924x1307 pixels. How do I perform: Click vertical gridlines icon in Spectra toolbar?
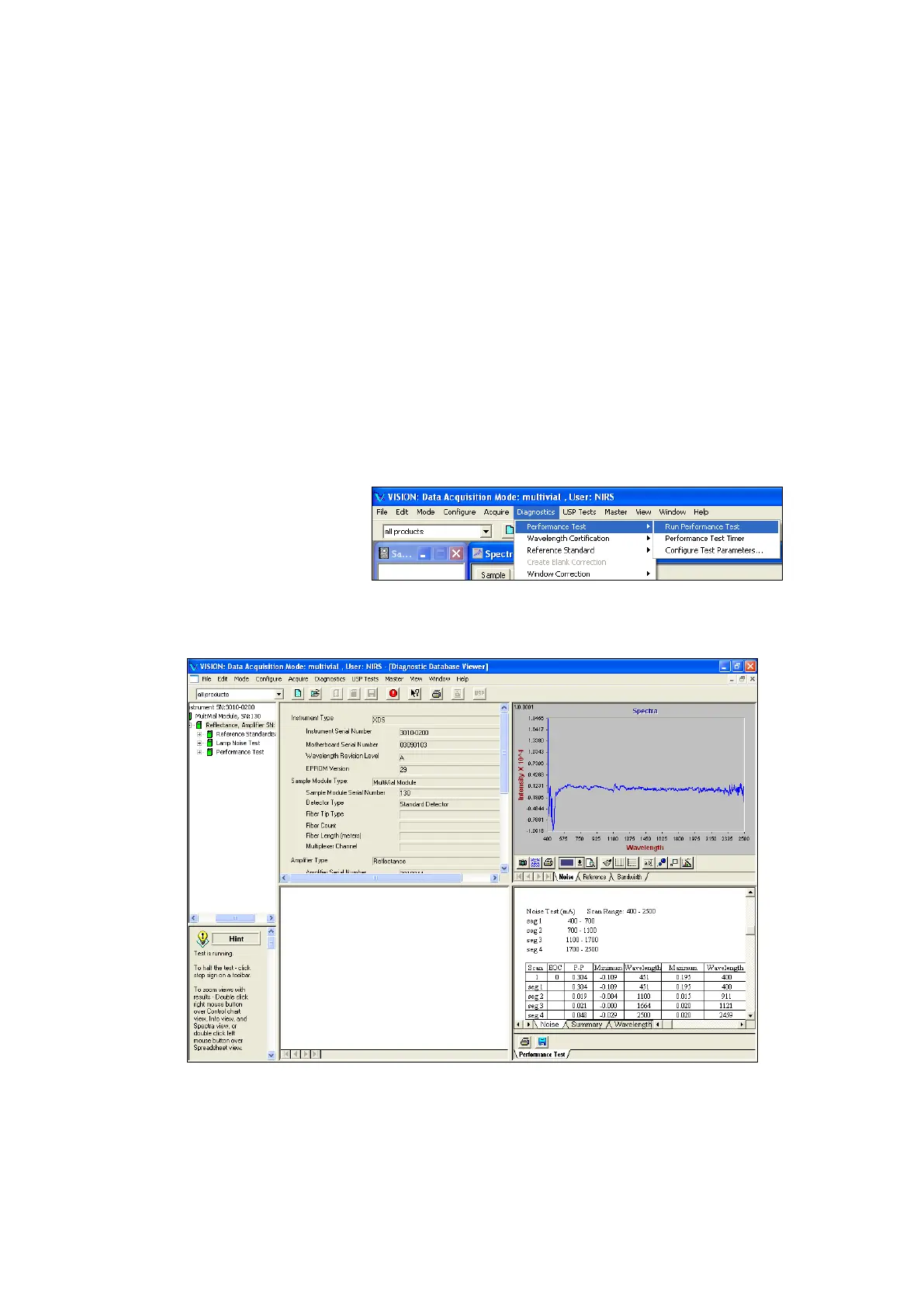620,862
